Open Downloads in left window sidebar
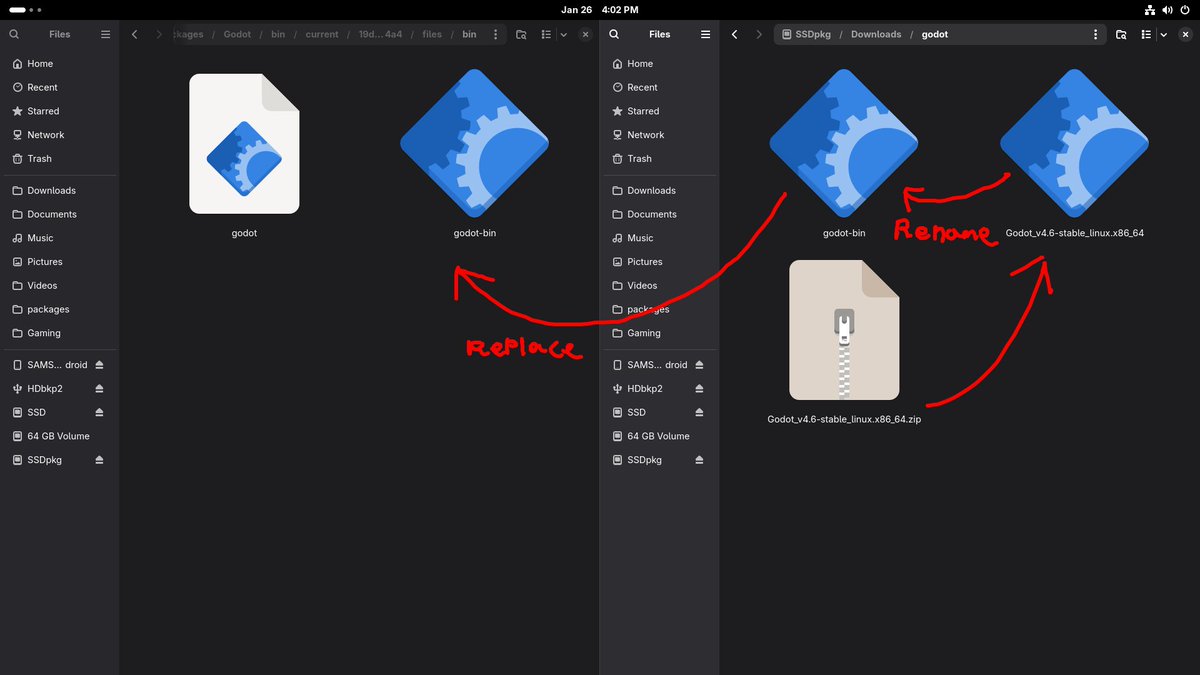The width and height of the screenshot is (1200, 675). (60, 190)
